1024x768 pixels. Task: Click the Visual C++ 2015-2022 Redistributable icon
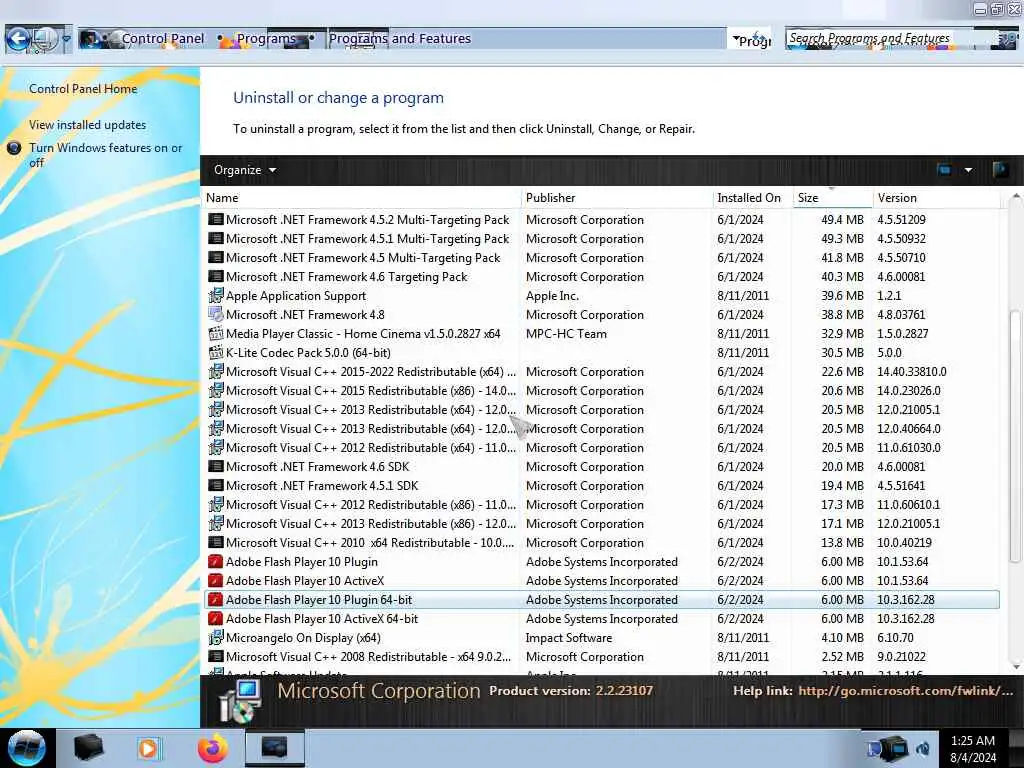[216, 372]
